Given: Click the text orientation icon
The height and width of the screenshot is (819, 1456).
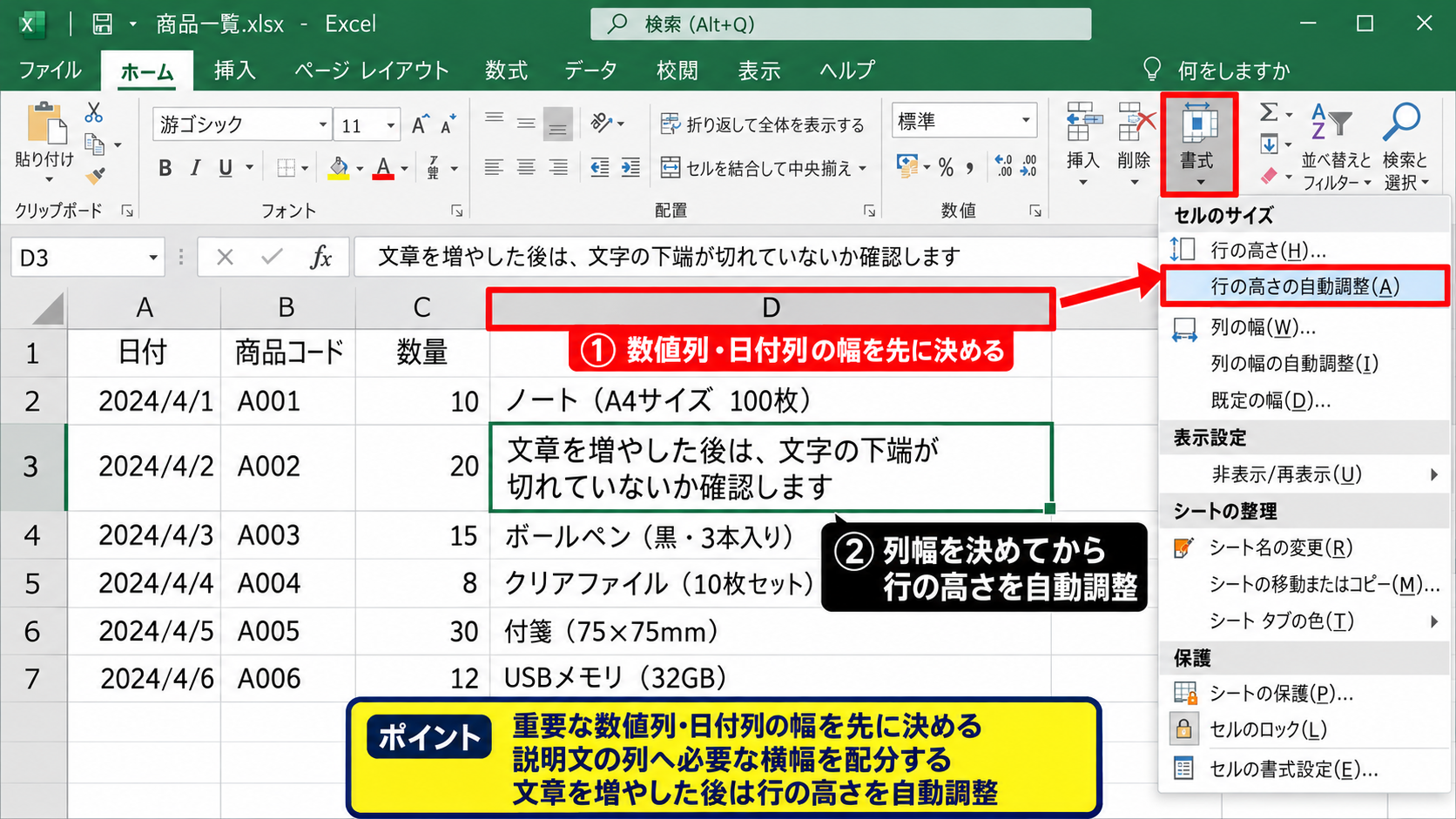Looking at the screenshot, I should click(602, 123).
